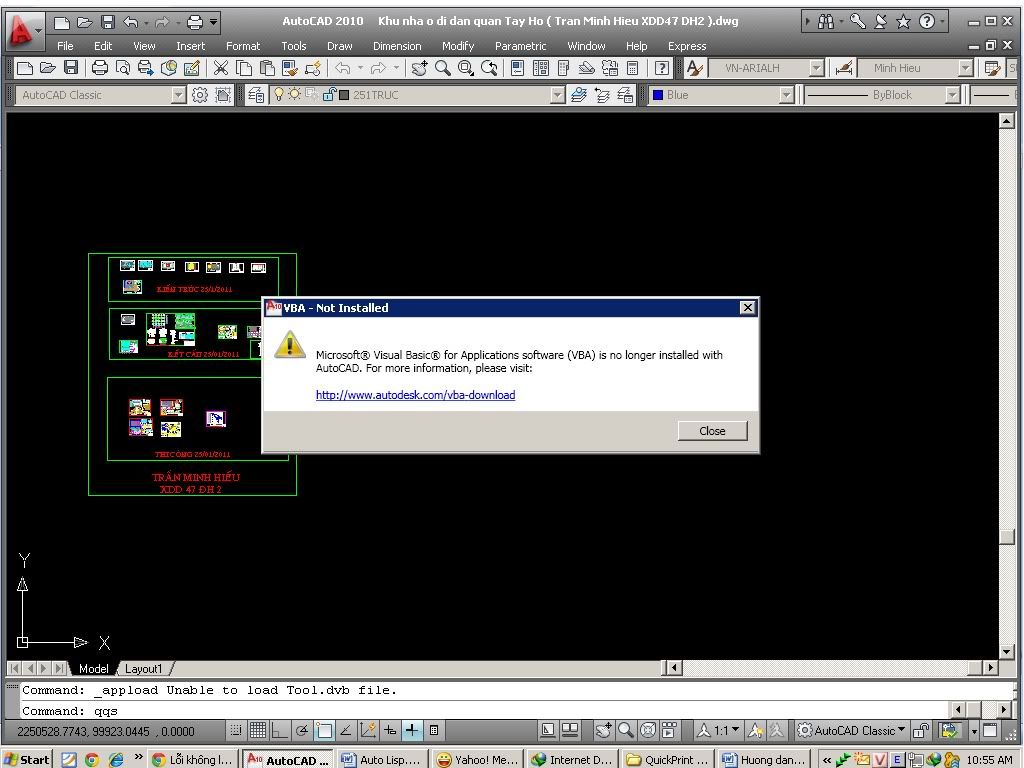Expand the Blue color control dropdown

point(786,95)
